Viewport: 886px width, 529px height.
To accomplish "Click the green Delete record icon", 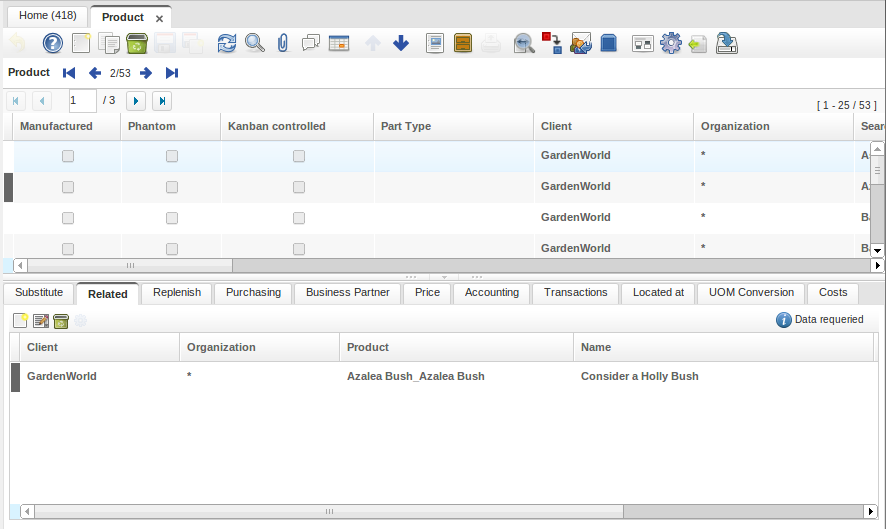I will (x=137, y=43).
